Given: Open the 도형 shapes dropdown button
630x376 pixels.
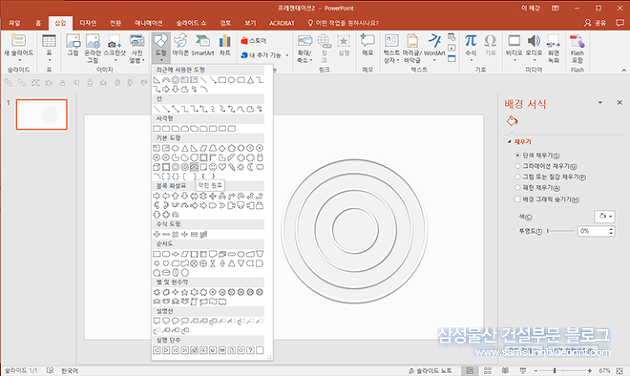Looking at the screenshot, I should click(161, 47).
